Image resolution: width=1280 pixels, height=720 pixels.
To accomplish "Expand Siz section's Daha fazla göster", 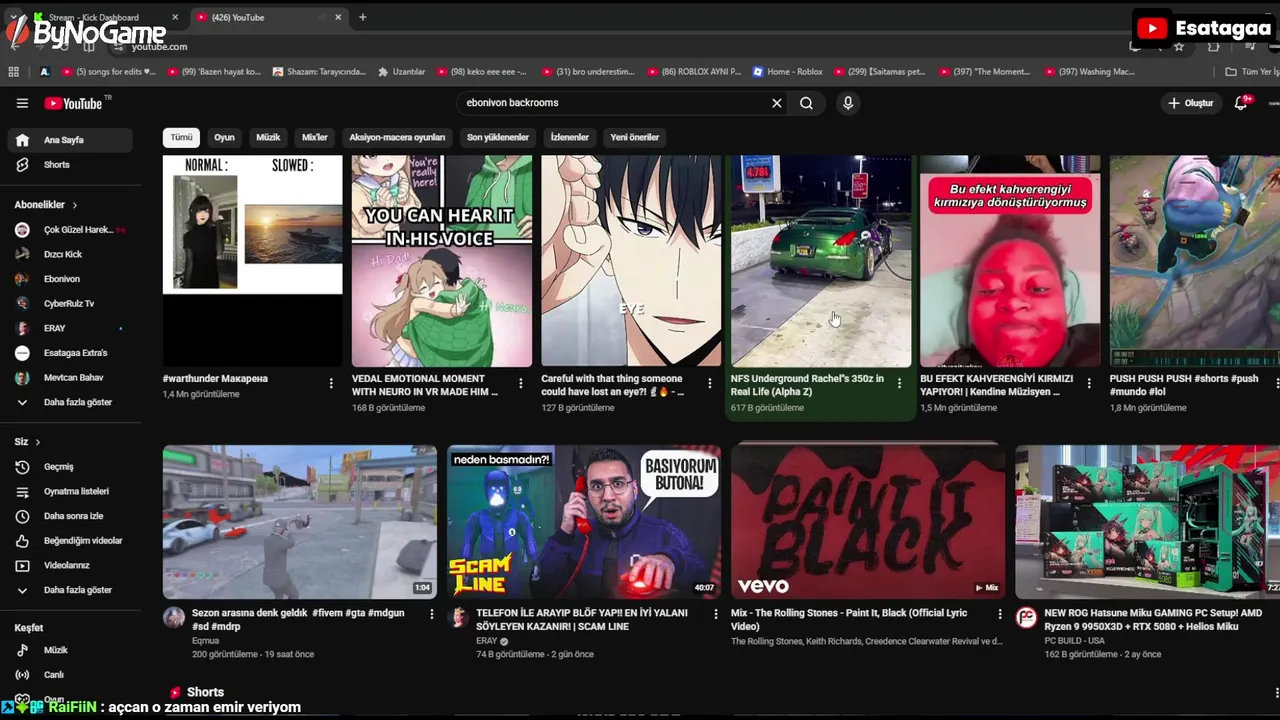I will click(x=69, y=590).
